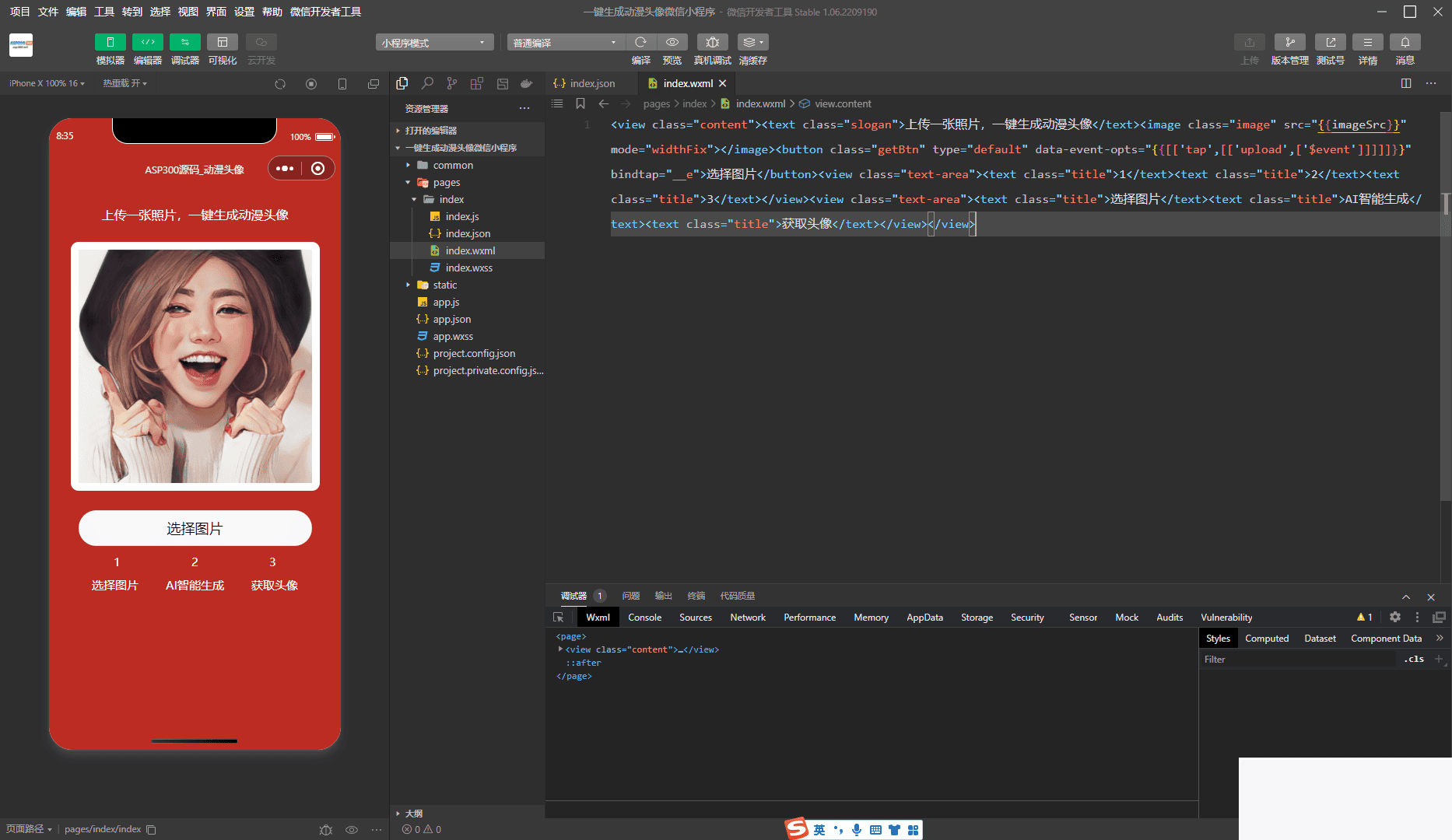Toggle the simulator panel button

tap(110, 42)
